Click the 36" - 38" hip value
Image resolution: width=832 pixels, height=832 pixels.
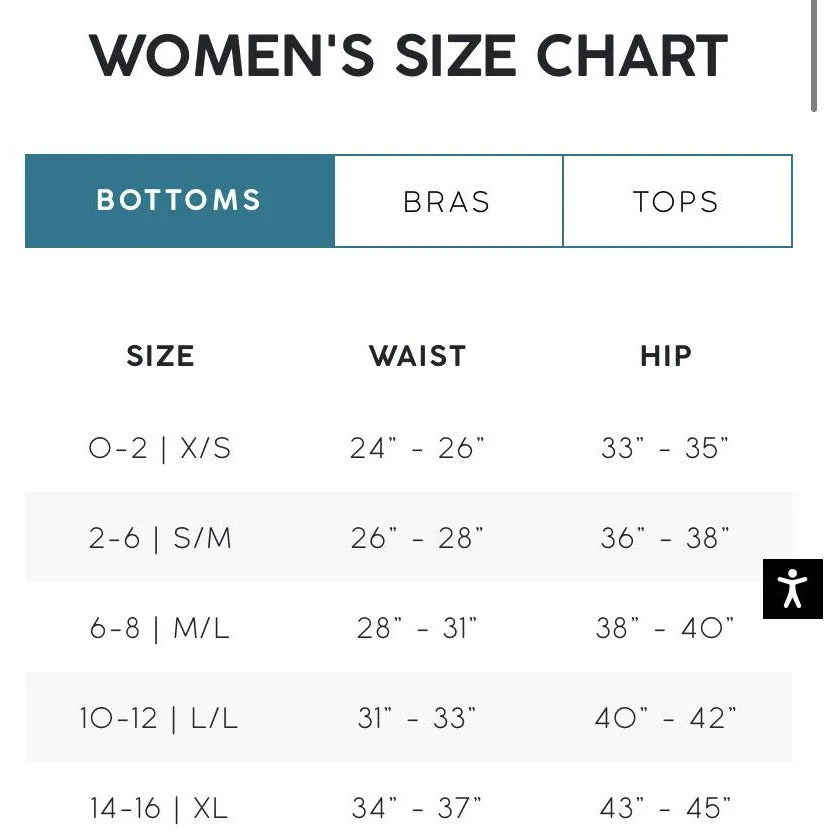click(665, 538)
